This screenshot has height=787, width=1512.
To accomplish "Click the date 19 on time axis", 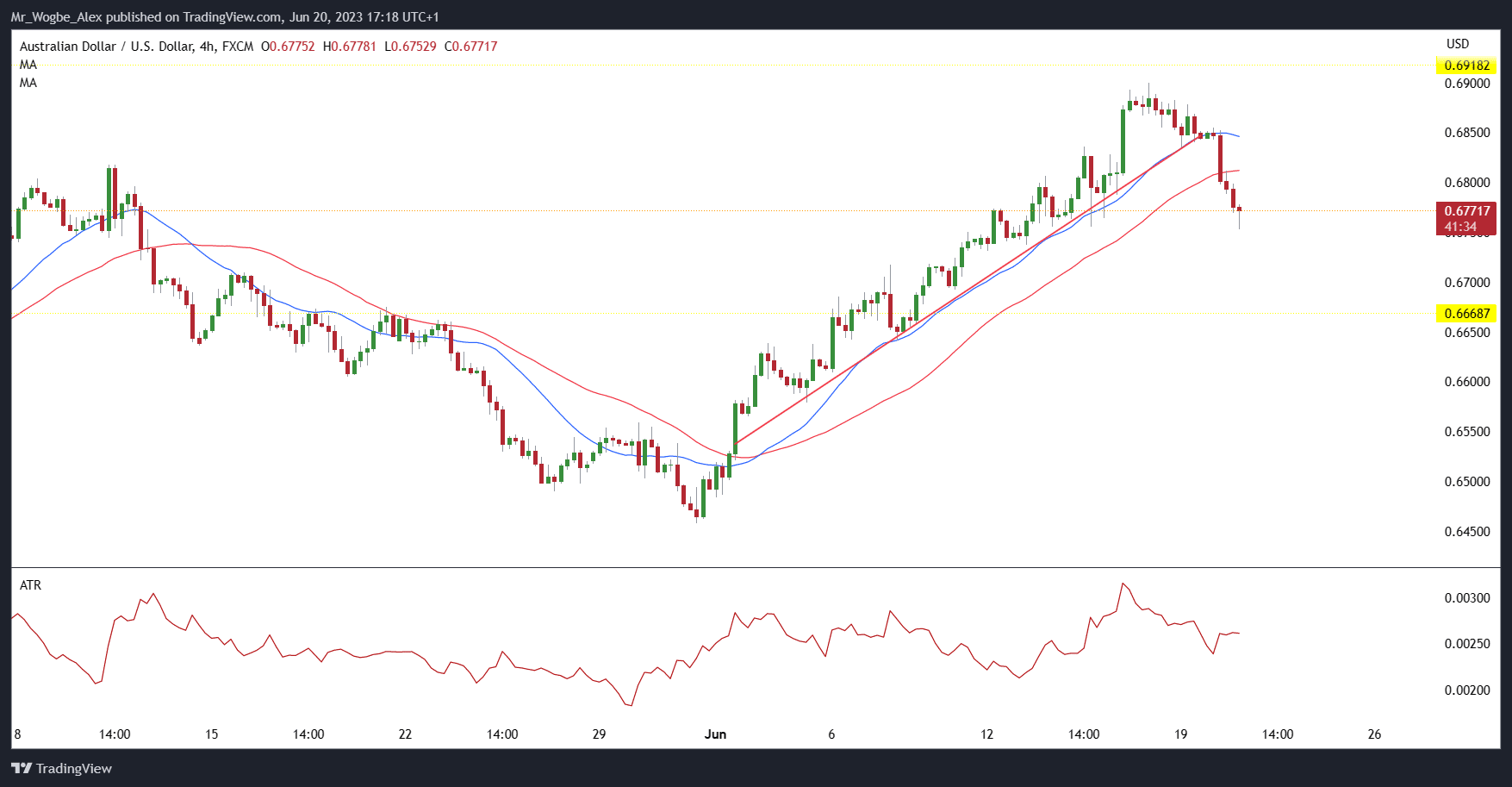I will coord(1181,734).
